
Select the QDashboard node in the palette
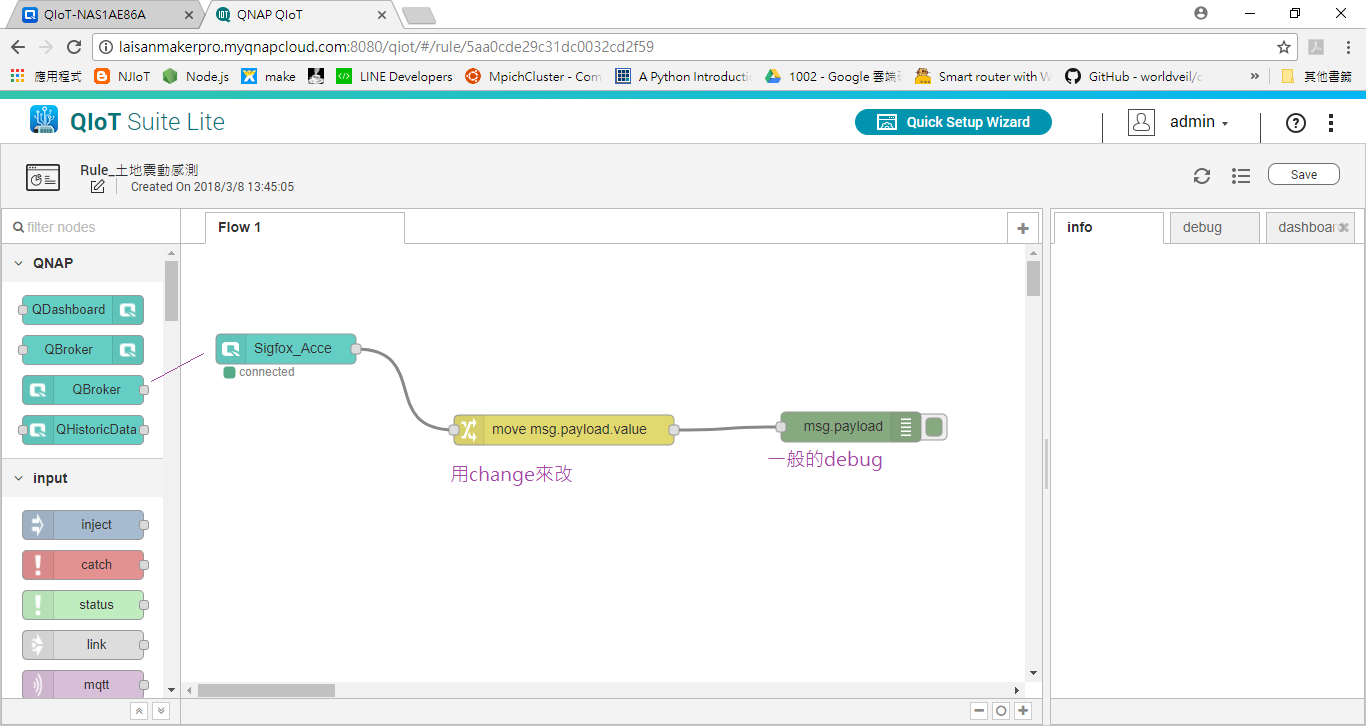pyautogui.click(x=83, y=310)
